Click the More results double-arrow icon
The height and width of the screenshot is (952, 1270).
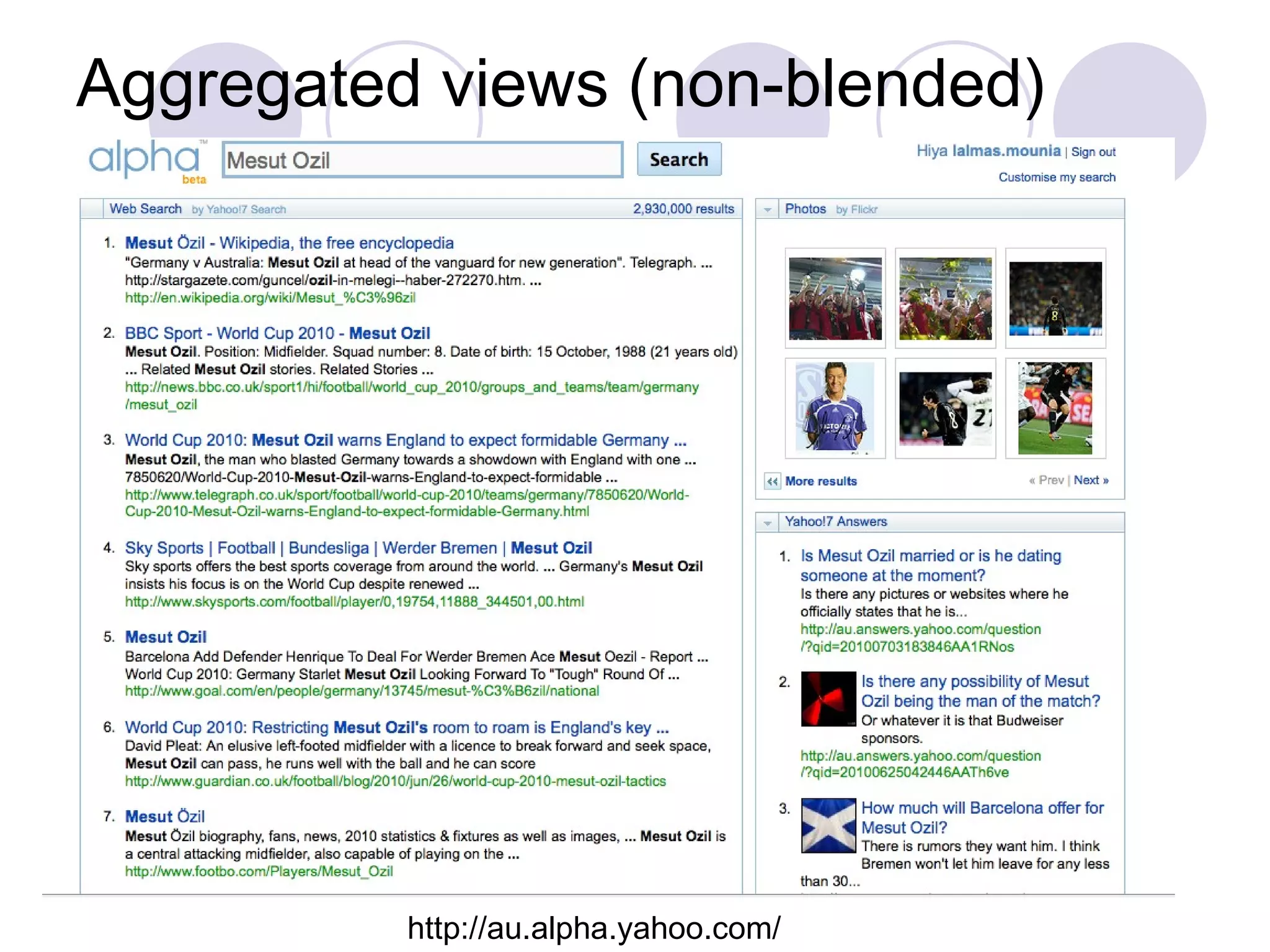(x=772, y=481)
